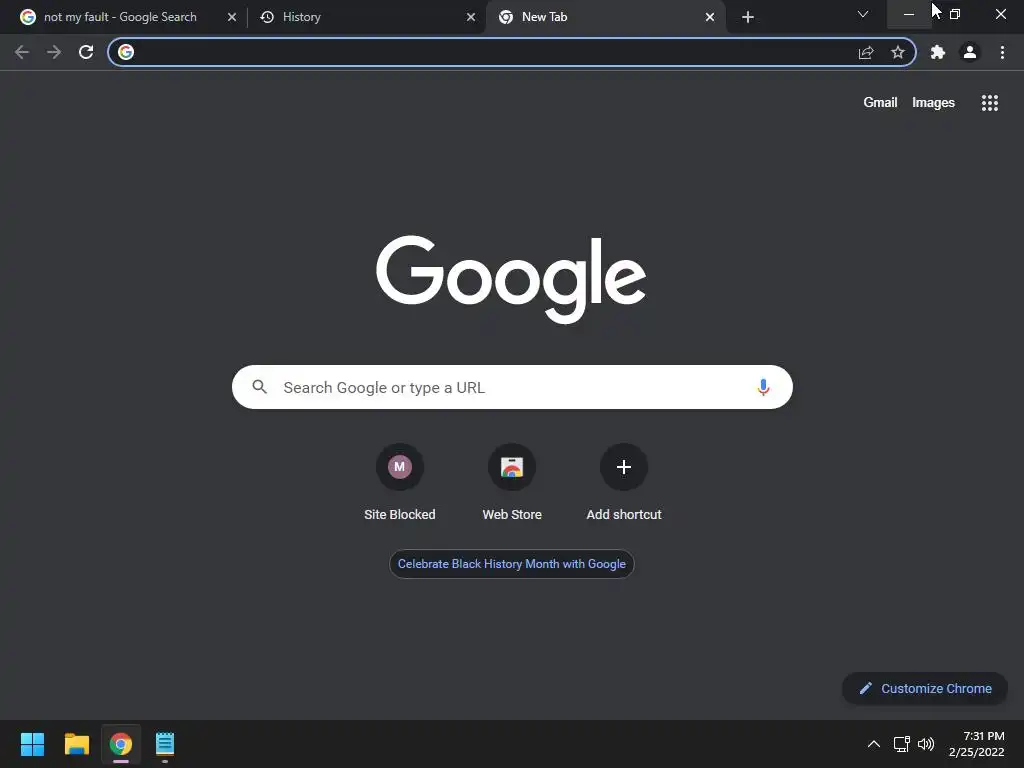Focus the Search Google or type a URL box
The height and width of the screenshot is (768, 1024).
pos(512,387)
